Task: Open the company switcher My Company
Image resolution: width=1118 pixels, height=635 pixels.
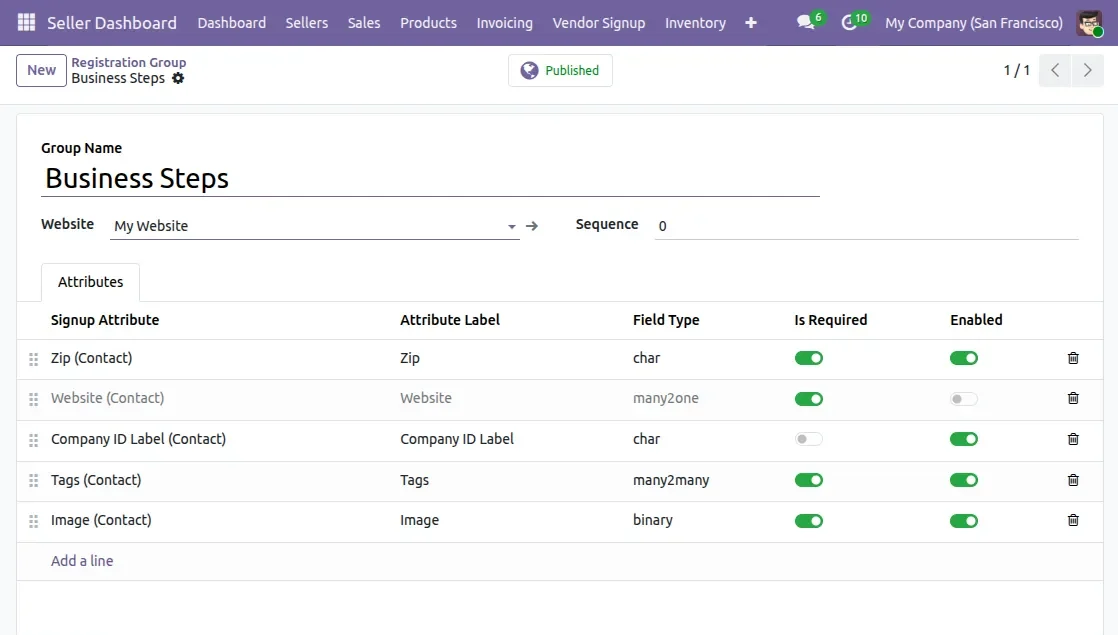Action: [973, 23]
